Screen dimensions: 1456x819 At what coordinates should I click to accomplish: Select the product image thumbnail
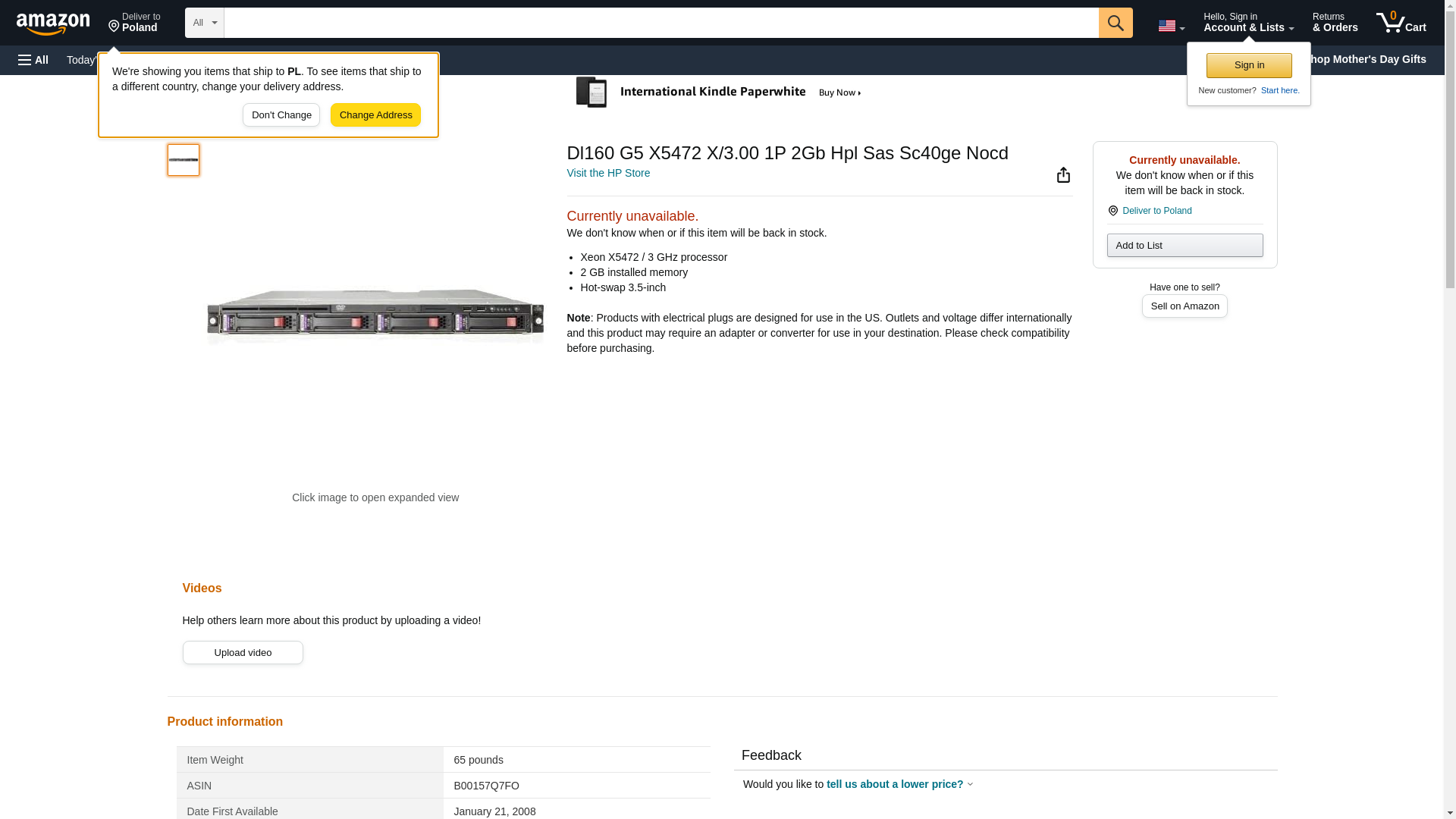tap(184, 160)
